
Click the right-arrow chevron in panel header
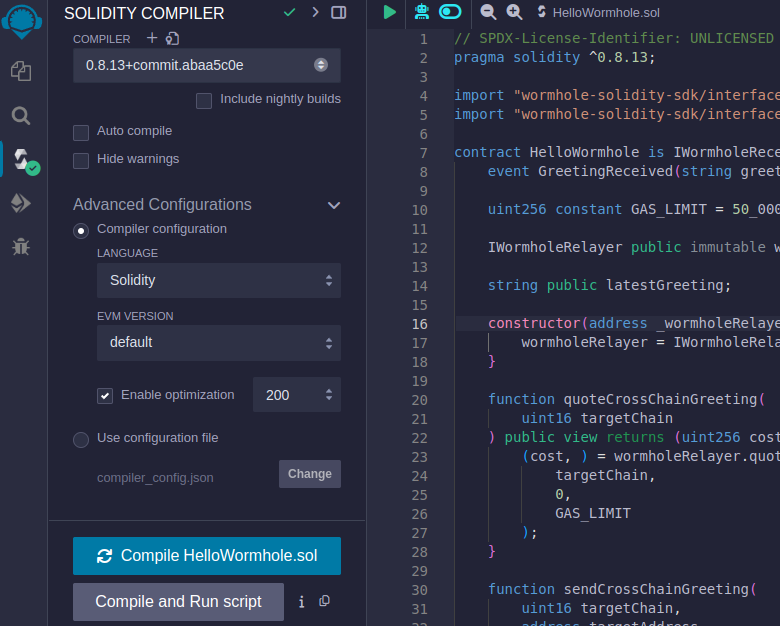tap(315, 12)
